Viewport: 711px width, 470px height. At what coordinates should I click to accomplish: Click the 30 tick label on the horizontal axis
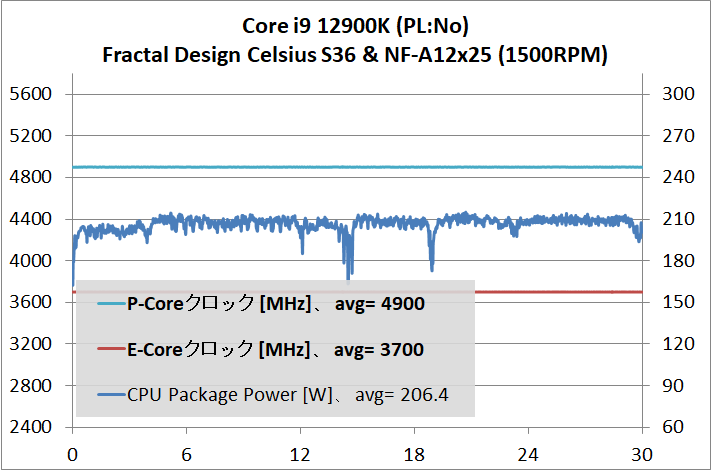(642, 451)
